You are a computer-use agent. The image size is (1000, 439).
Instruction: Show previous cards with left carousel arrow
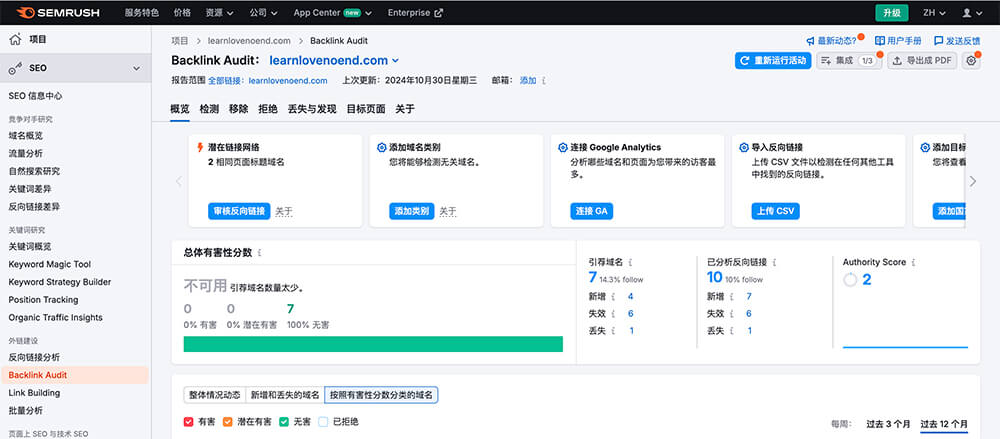coord(179,181)
